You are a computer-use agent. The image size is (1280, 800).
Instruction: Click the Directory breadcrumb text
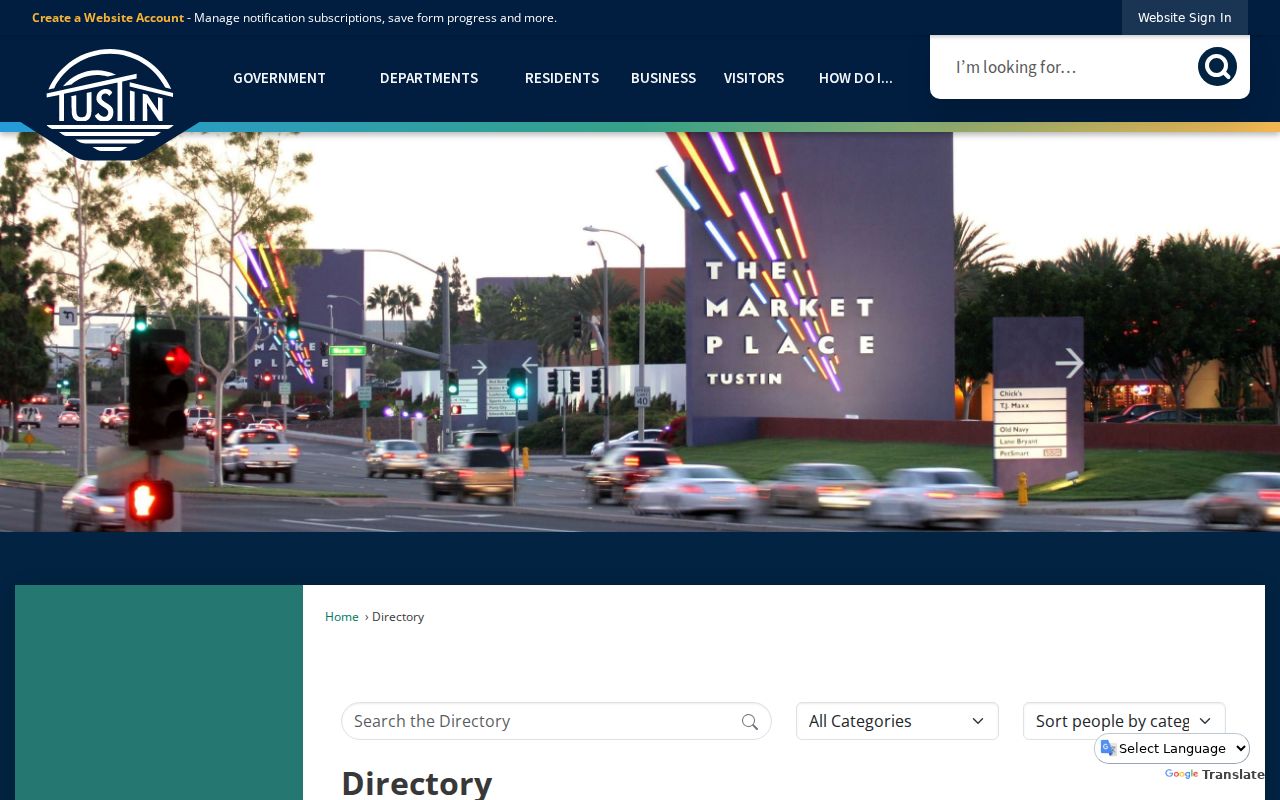(x=398, y=617)
